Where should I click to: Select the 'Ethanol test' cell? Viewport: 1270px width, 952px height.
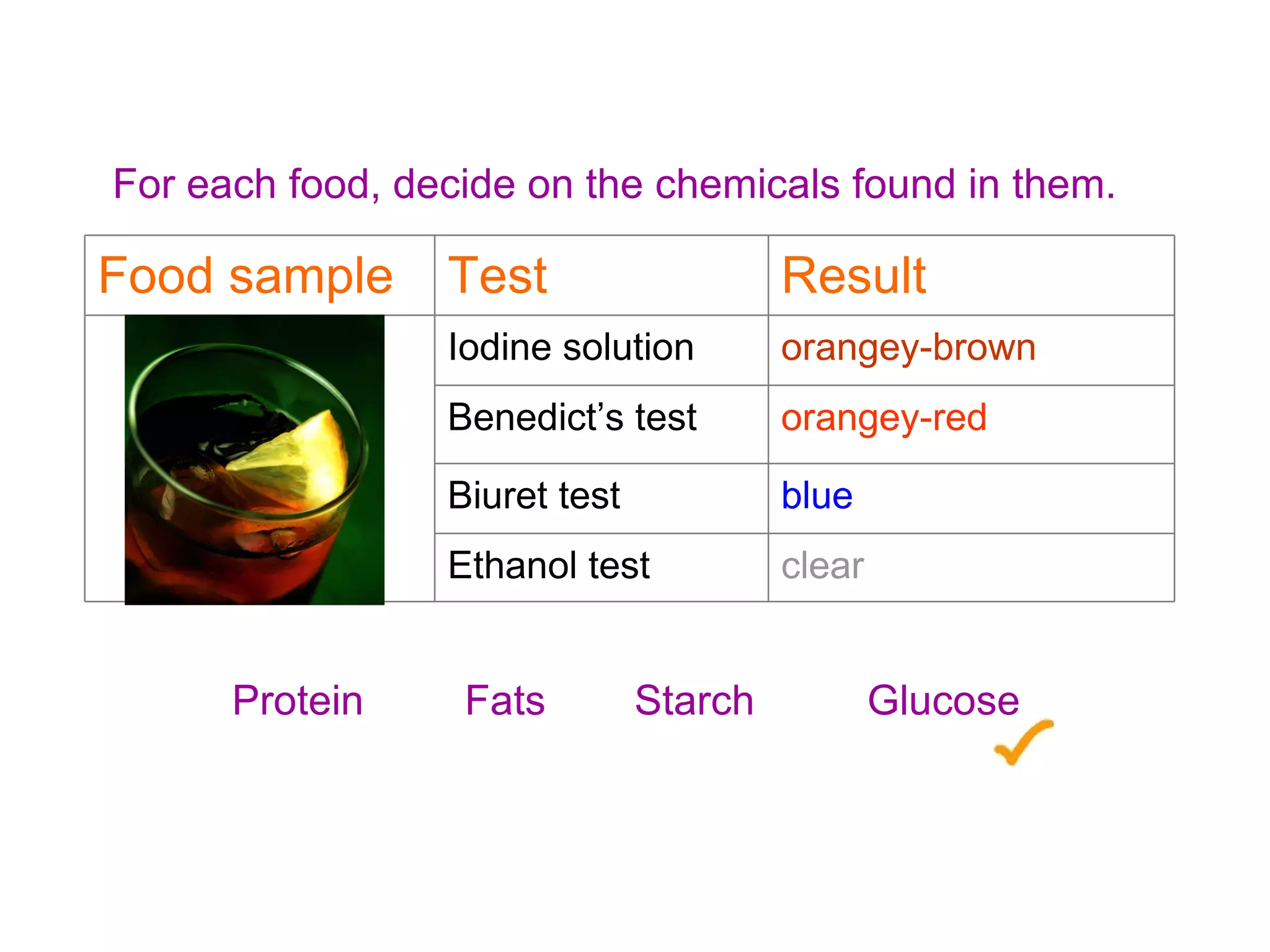point(548,566)
